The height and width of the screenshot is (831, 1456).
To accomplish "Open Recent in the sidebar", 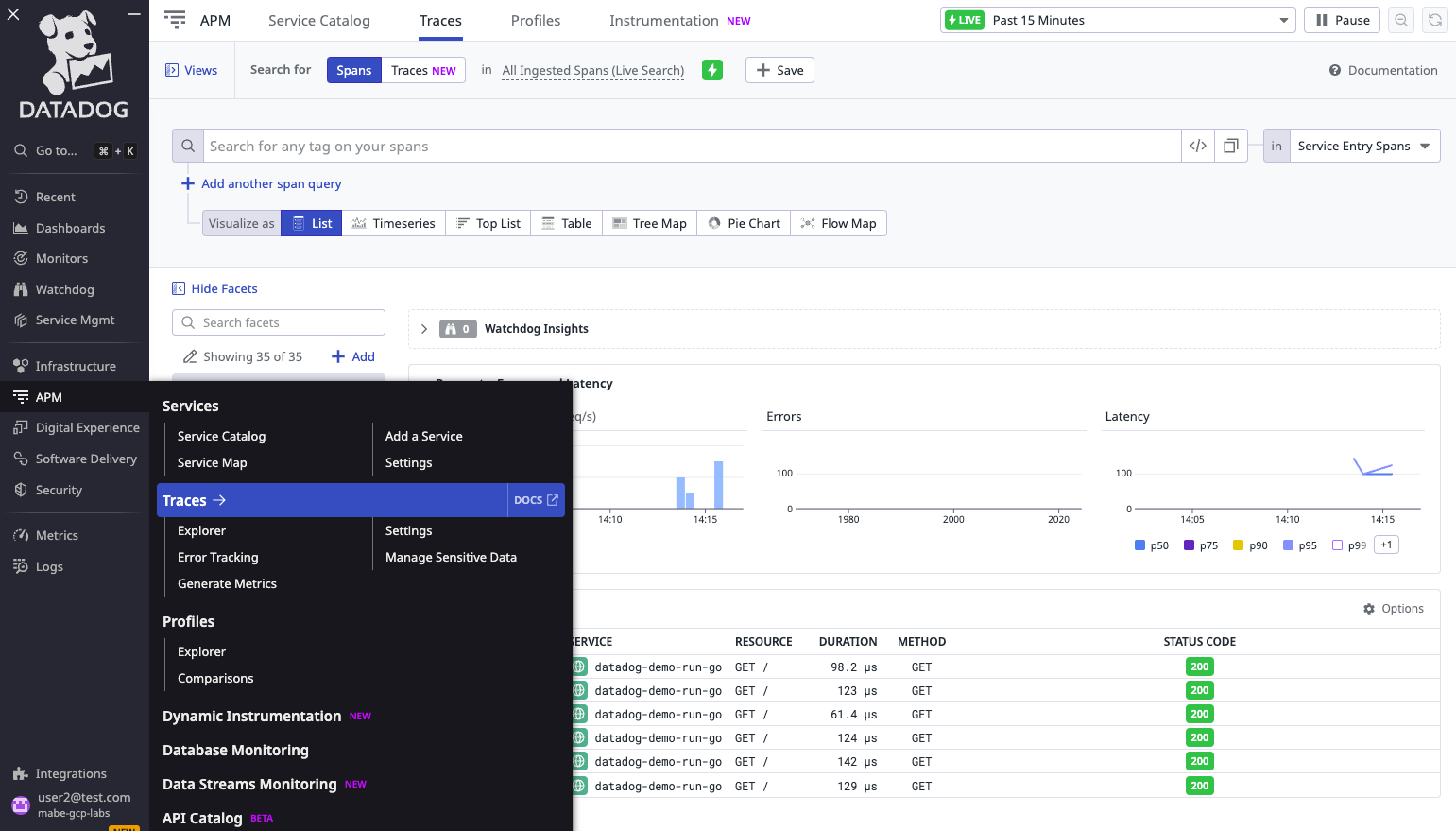I will tap(55, 197).
